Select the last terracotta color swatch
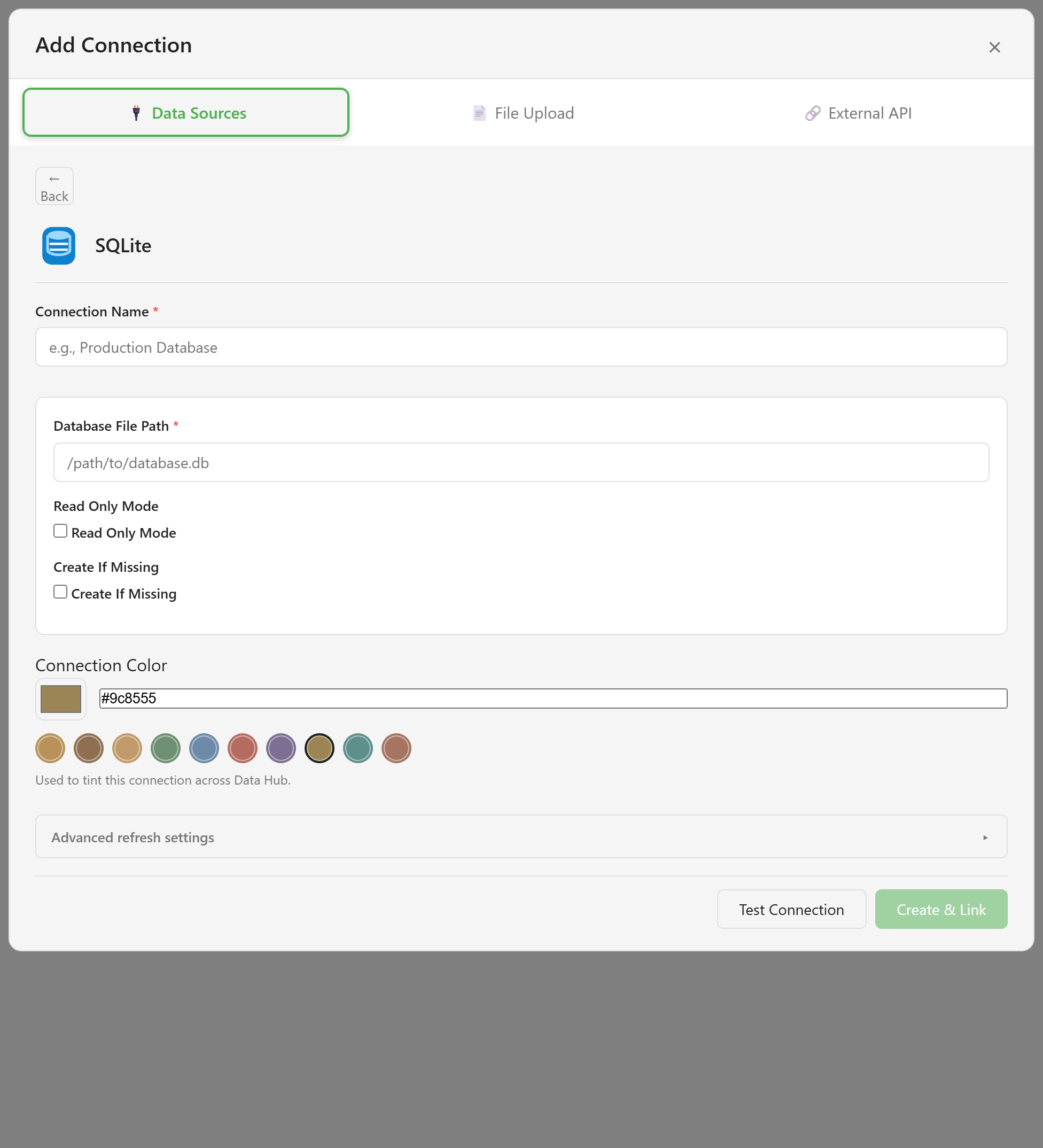 [396, 748]
